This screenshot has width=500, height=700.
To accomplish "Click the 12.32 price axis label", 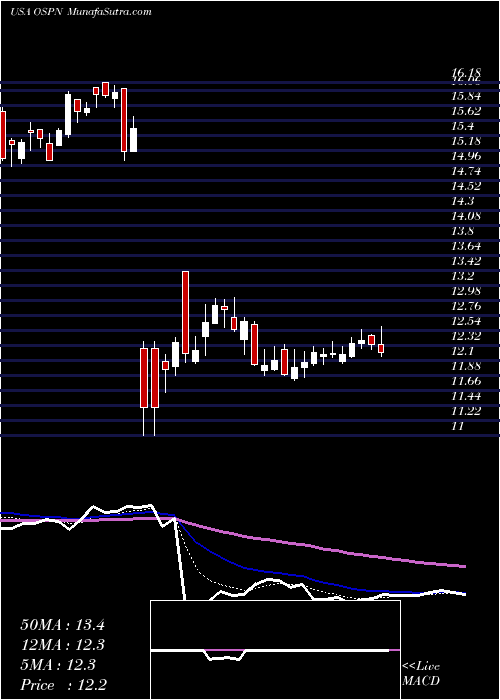I will pos(466,336).
